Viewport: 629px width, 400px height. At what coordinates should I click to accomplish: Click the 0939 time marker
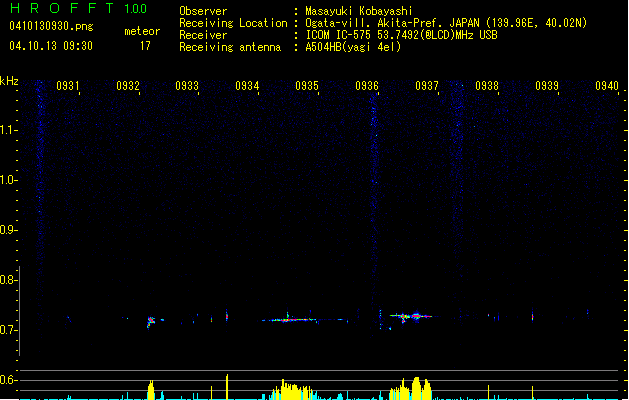click(547, 86)
